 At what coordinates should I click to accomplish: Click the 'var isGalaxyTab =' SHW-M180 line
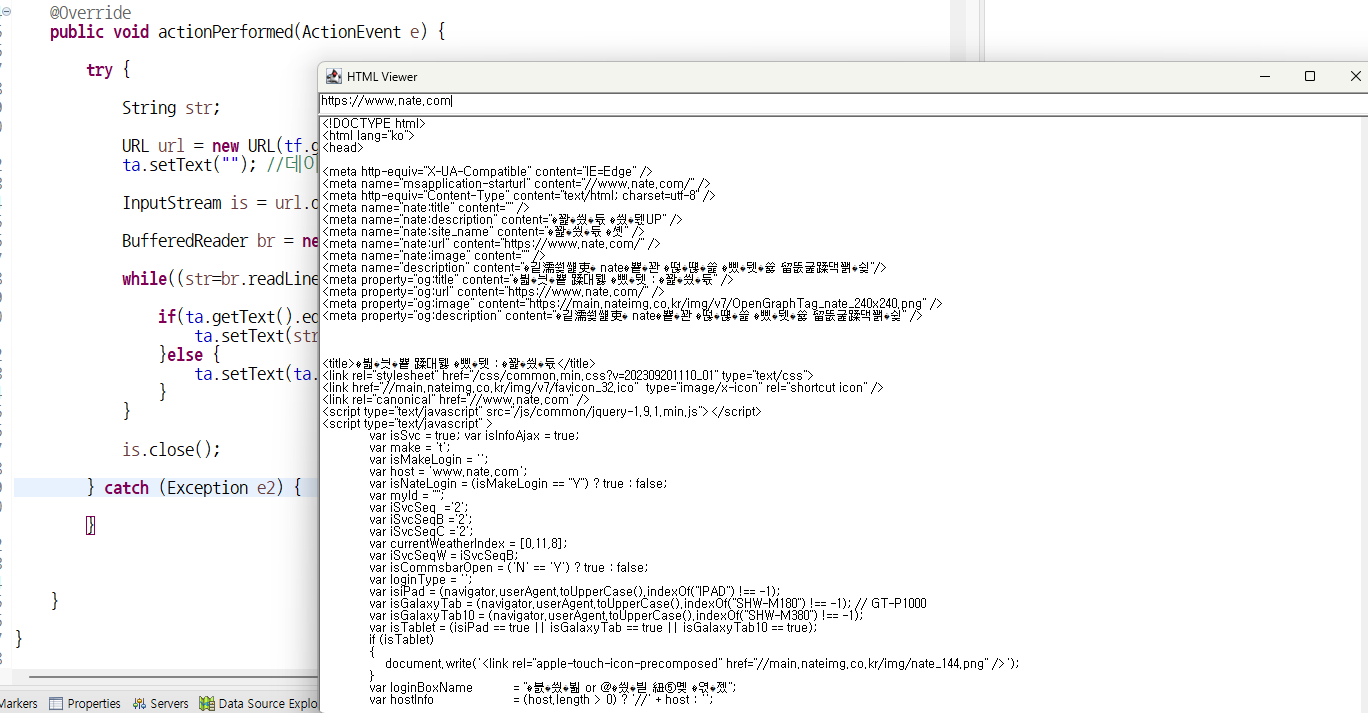[648, 603]
